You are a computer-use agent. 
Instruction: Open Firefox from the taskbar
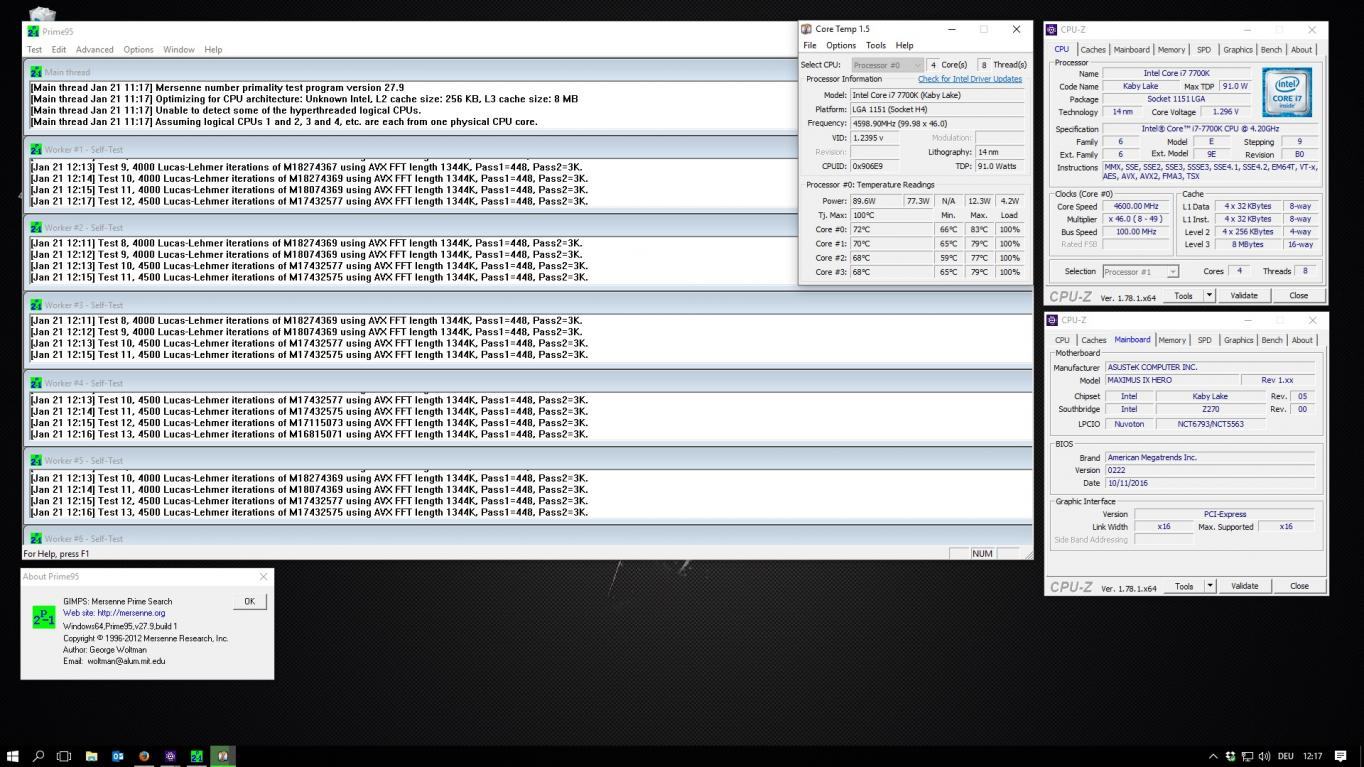(x=144, y=756)
